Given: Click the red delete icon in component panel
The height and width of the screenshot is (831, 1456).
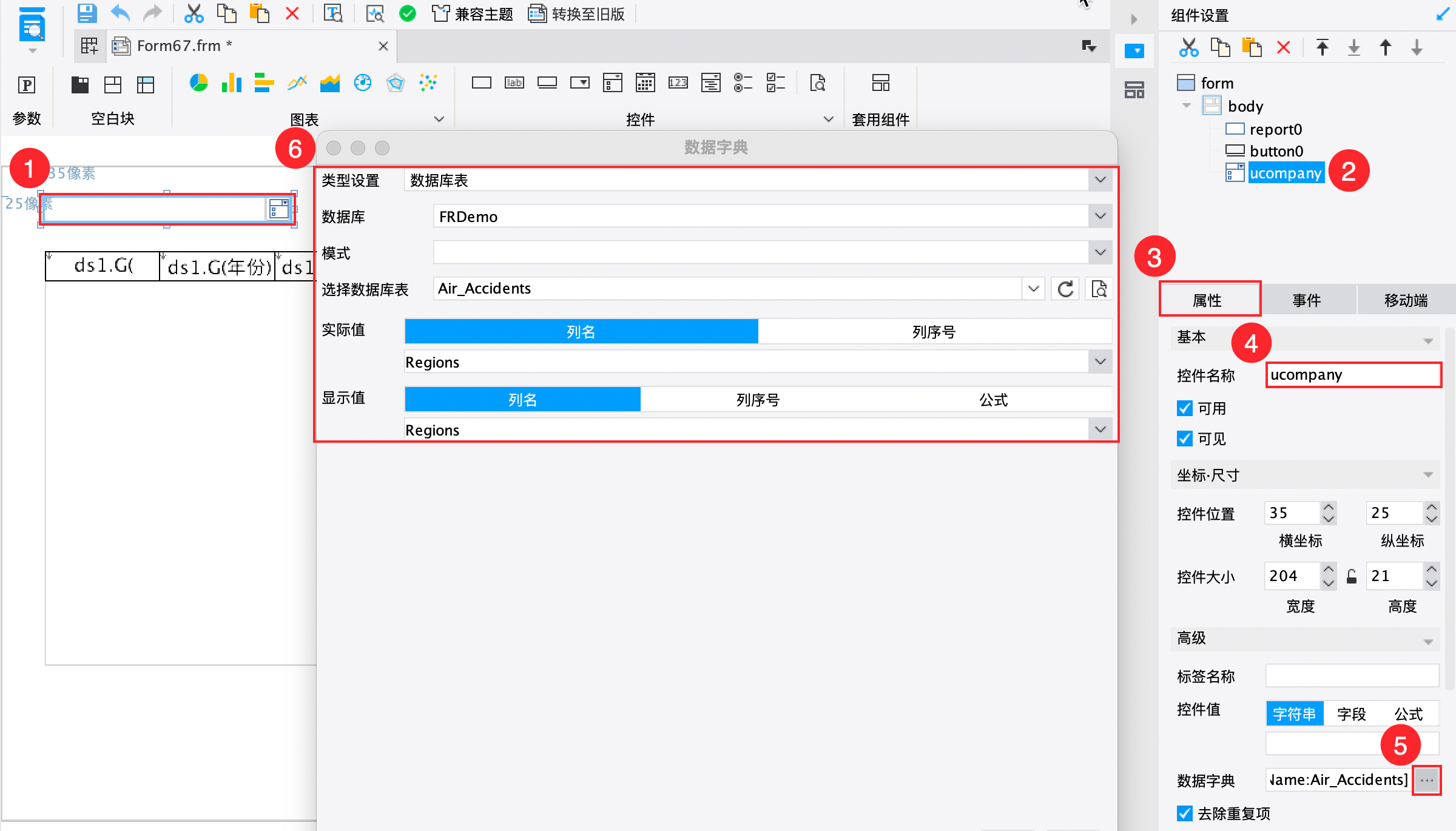Looking at the screenshot, I should [x=1283, y=47].
